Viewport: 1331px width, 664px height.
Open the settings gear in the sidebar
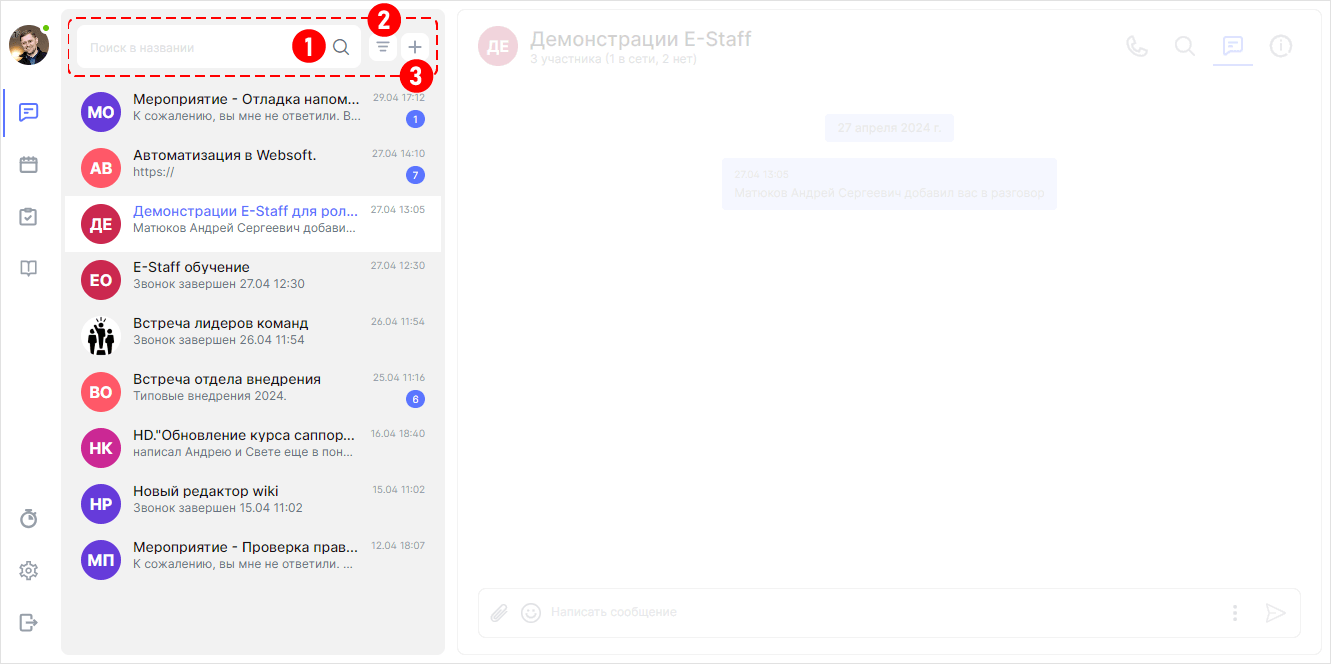click(28, 570)
